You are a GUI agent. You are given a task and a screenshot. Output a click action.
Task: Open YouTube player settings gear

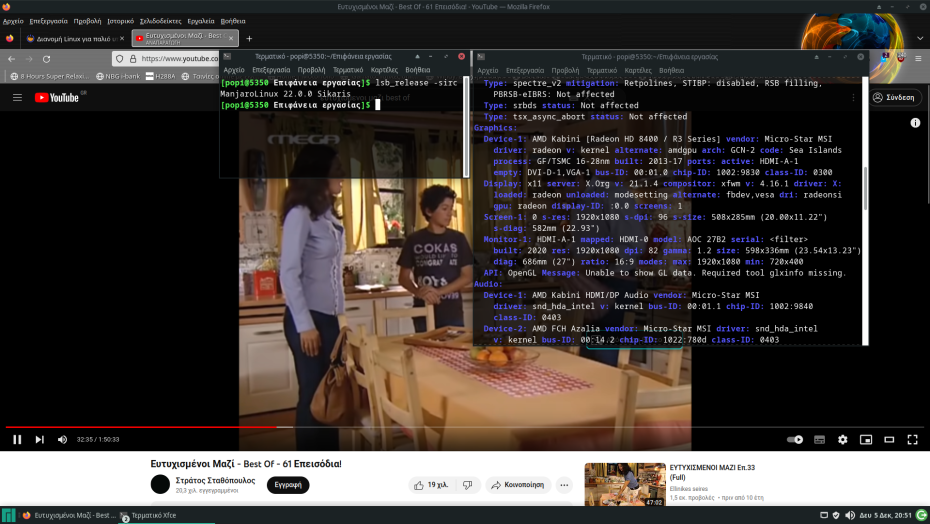842,439
